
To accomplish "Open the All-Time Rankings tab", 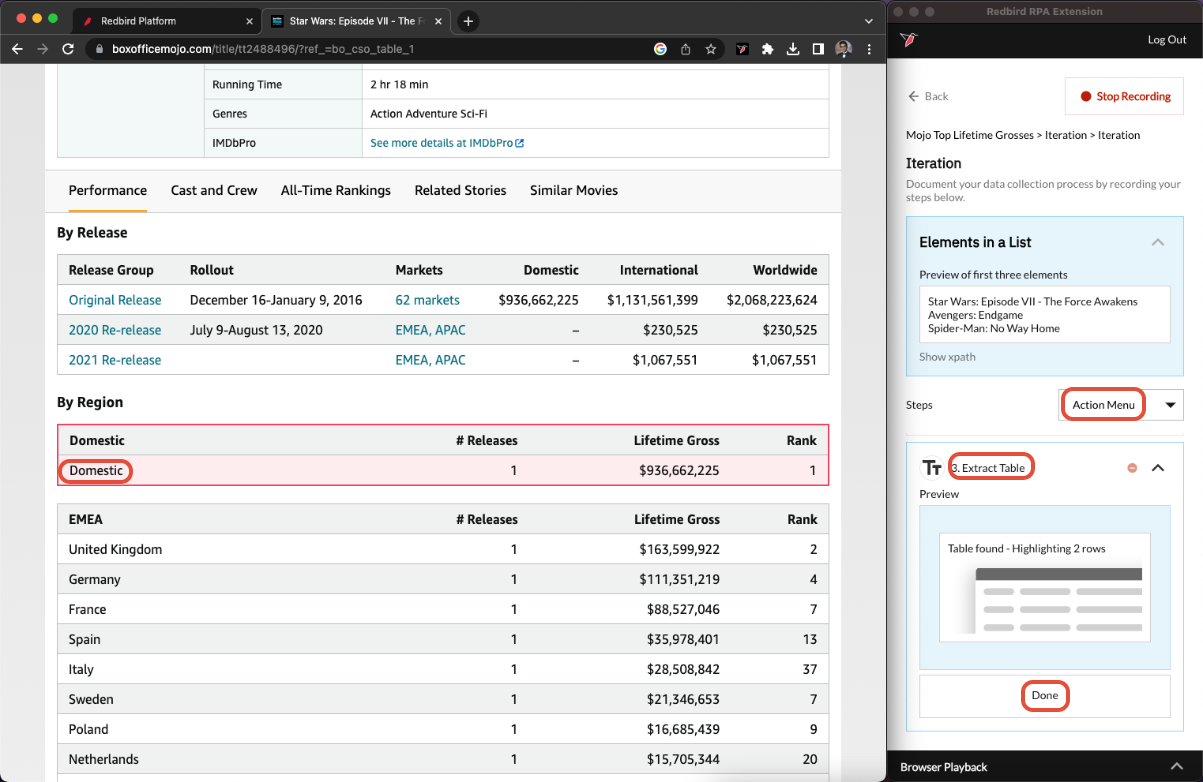I will click(x=336, y=190).
